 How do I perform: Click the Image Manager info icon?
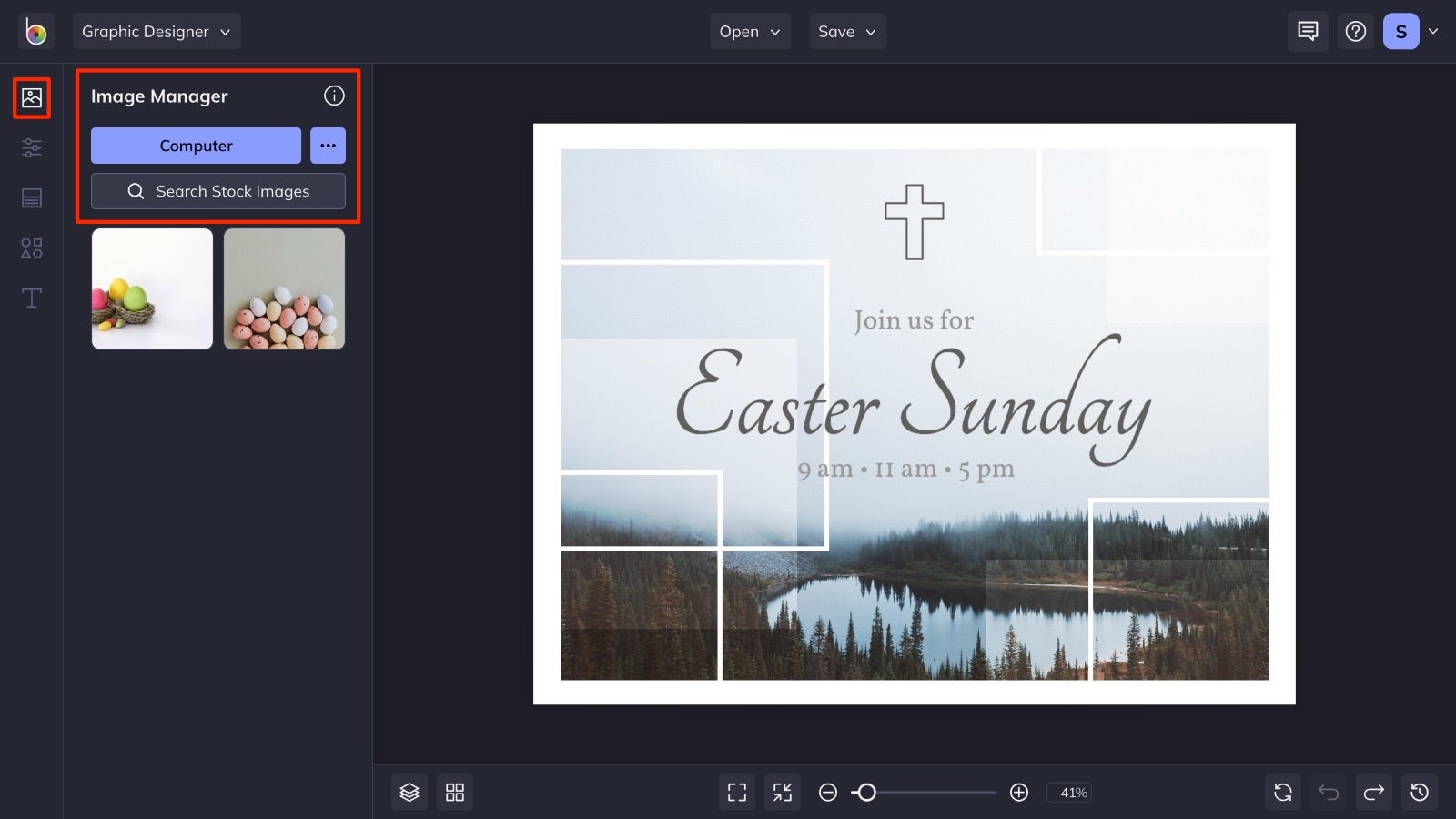(334, 96)
